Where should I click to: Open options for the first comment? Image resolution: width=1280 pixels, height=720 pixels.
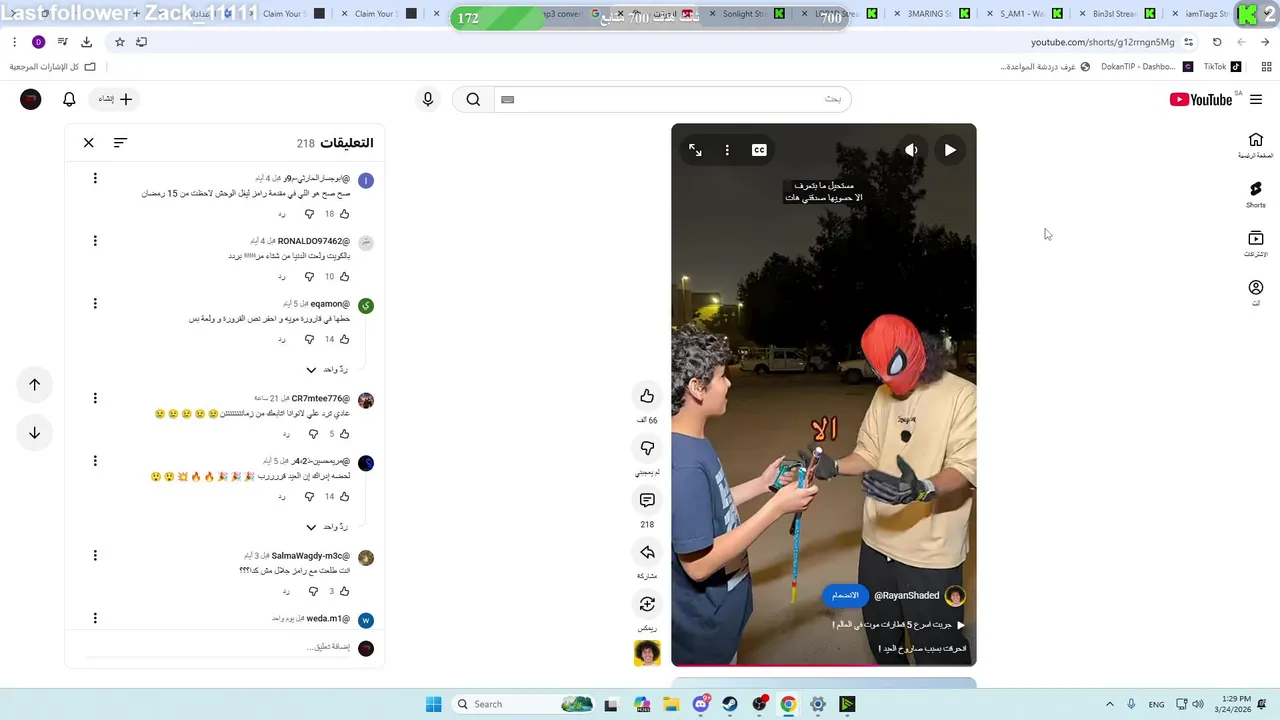(95, 178)
